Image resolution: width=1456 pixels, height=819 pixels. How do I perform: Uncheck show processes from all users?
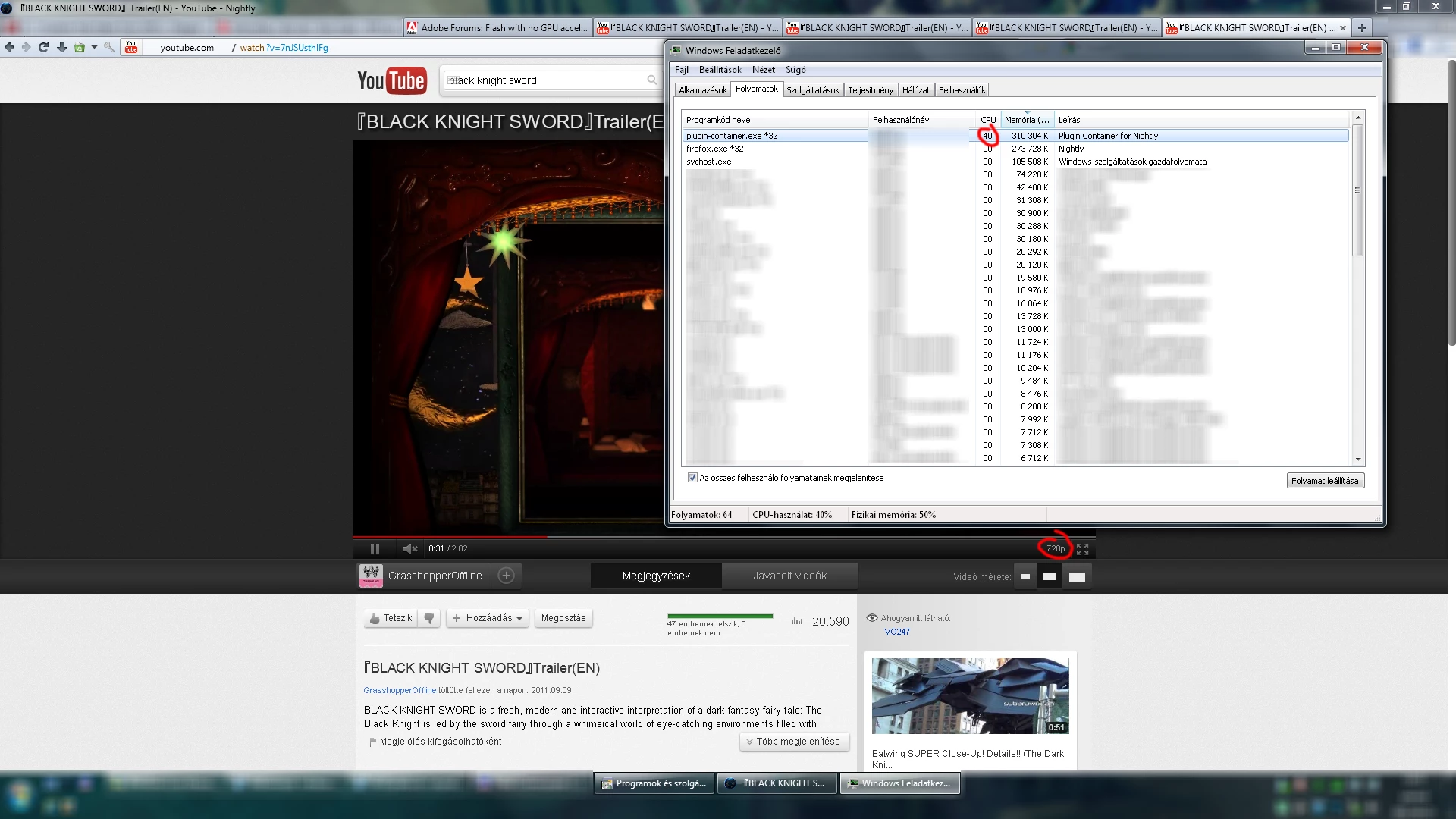click(x=692, y=478)
